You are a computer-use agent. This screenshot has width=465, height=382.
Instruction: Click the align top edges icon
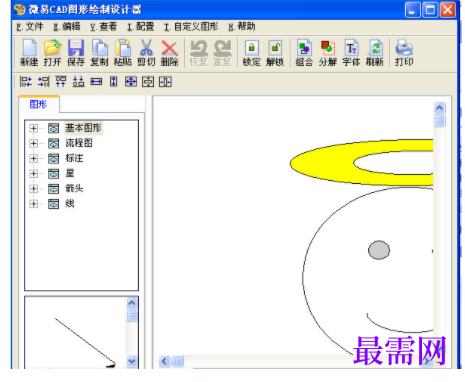tap(61, 81)
